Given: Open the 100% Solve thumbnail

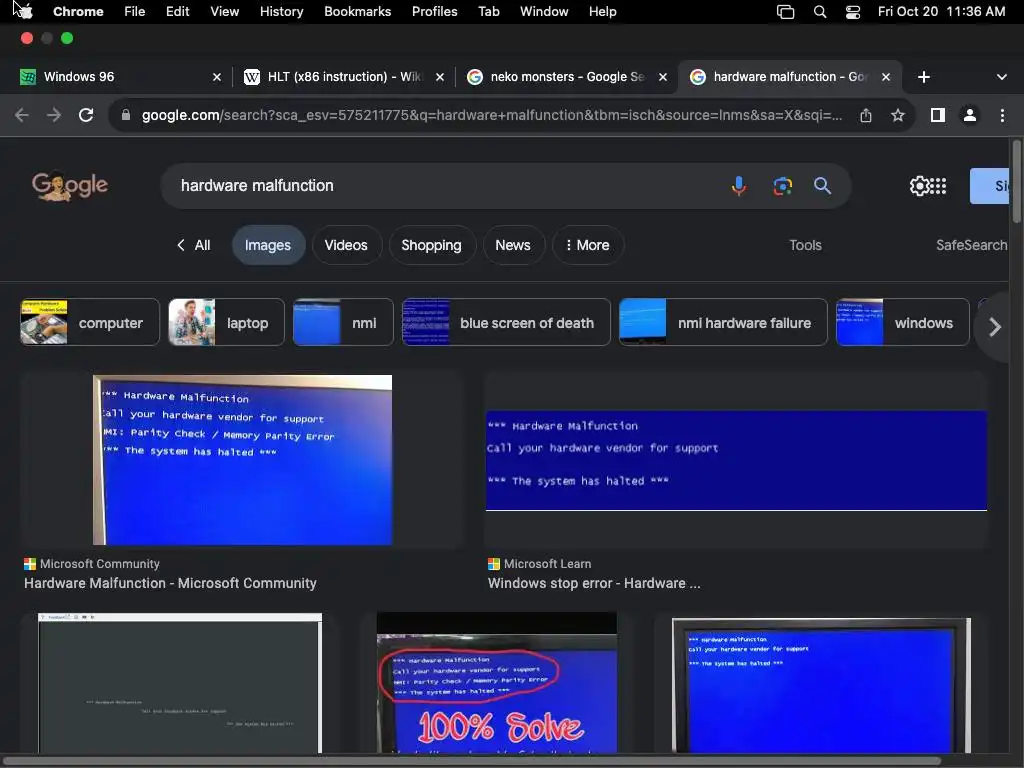Looking at the screenshot, I should [496, 682].
